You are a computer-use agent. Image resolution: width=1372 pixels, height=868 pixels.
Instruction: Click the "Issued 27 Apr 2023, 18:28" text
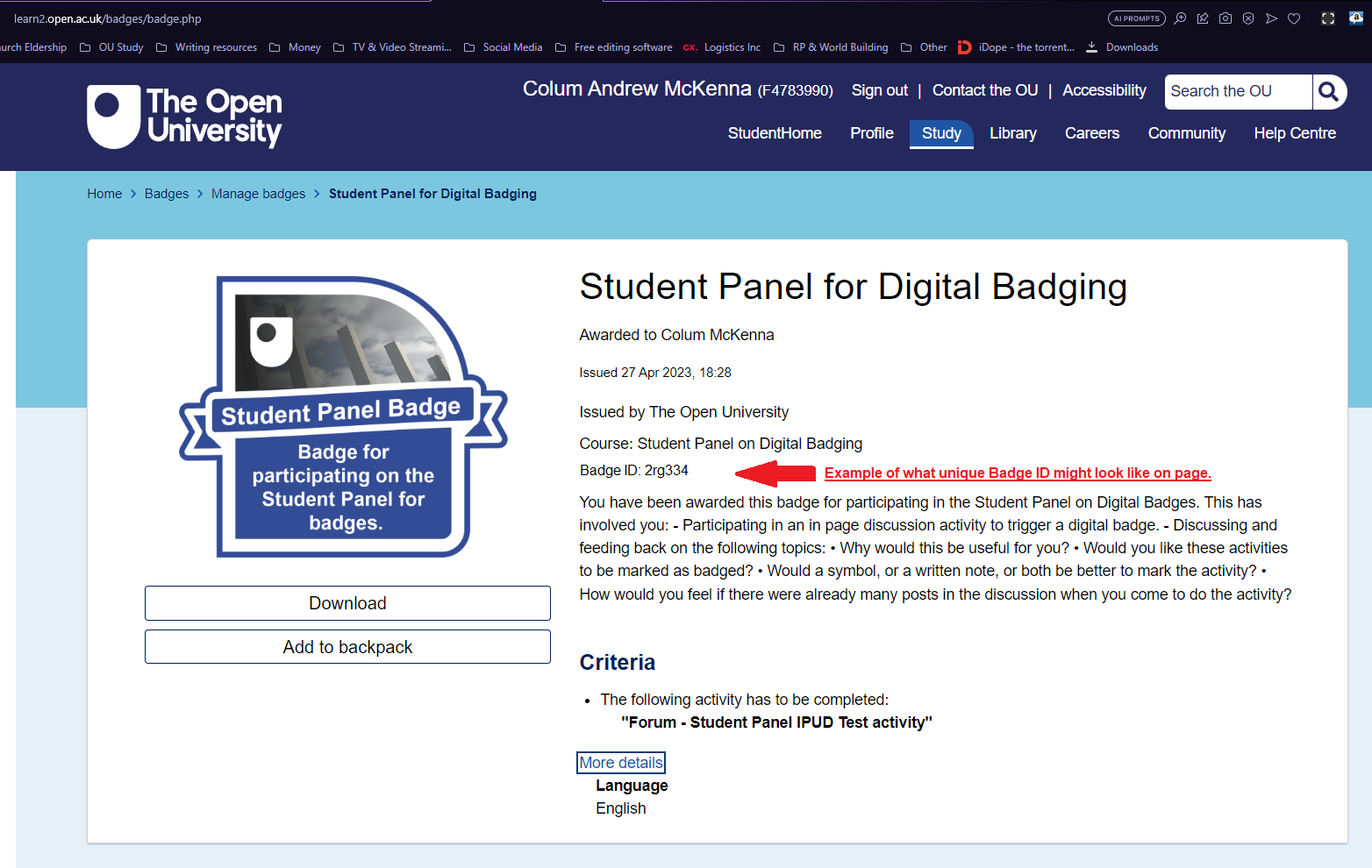click(655, 373)
